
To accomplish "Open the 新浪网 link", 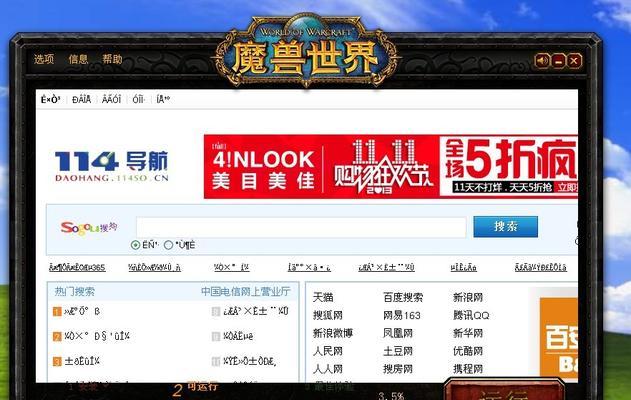I will click(468, 297).
